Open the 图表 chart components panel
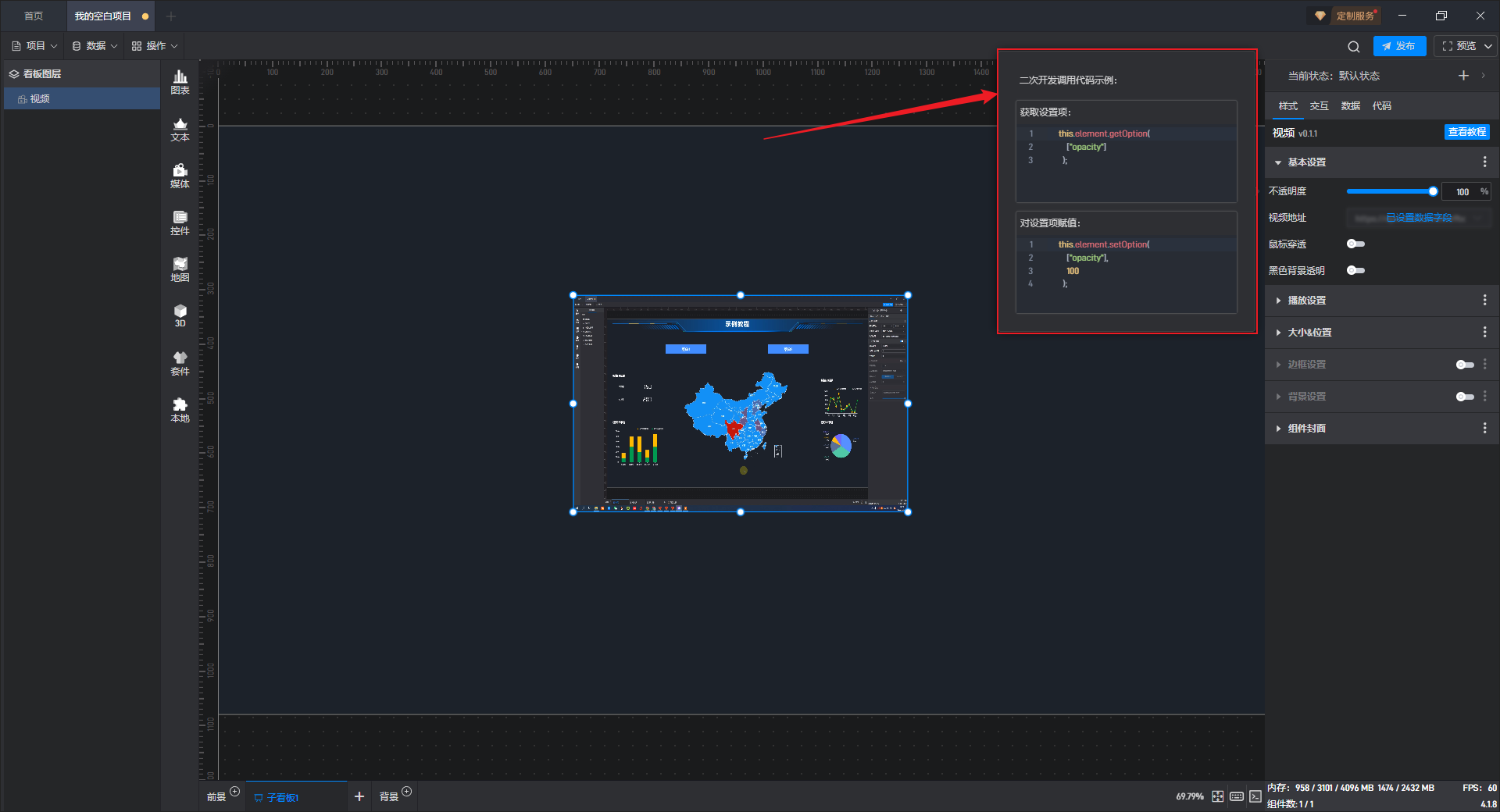Viewport: 1500px width, 812px height. (x=180, y=81)
